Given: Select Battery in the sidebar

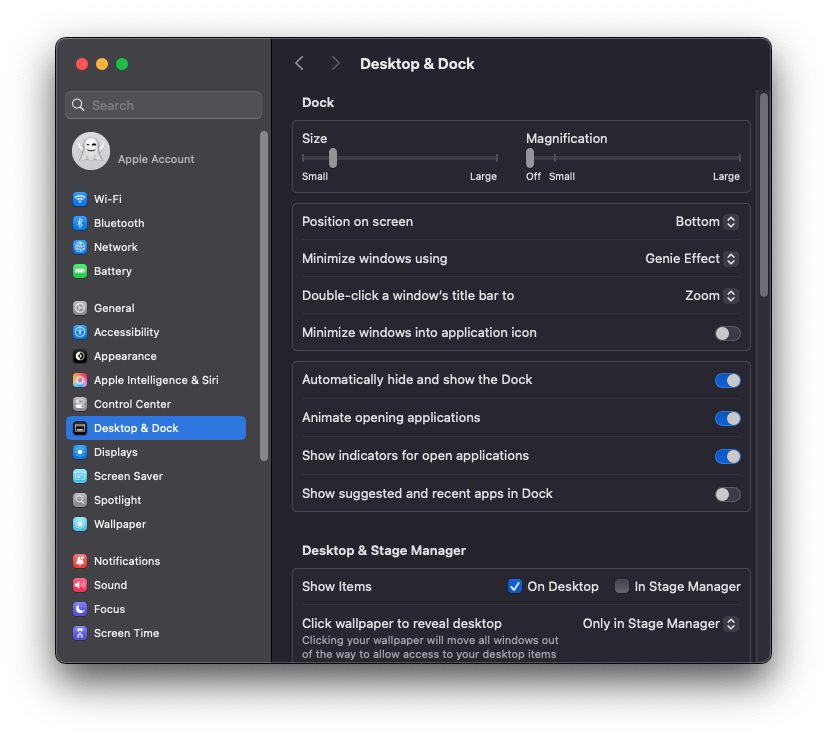Looking at the screenshot, I should [156, 271].
